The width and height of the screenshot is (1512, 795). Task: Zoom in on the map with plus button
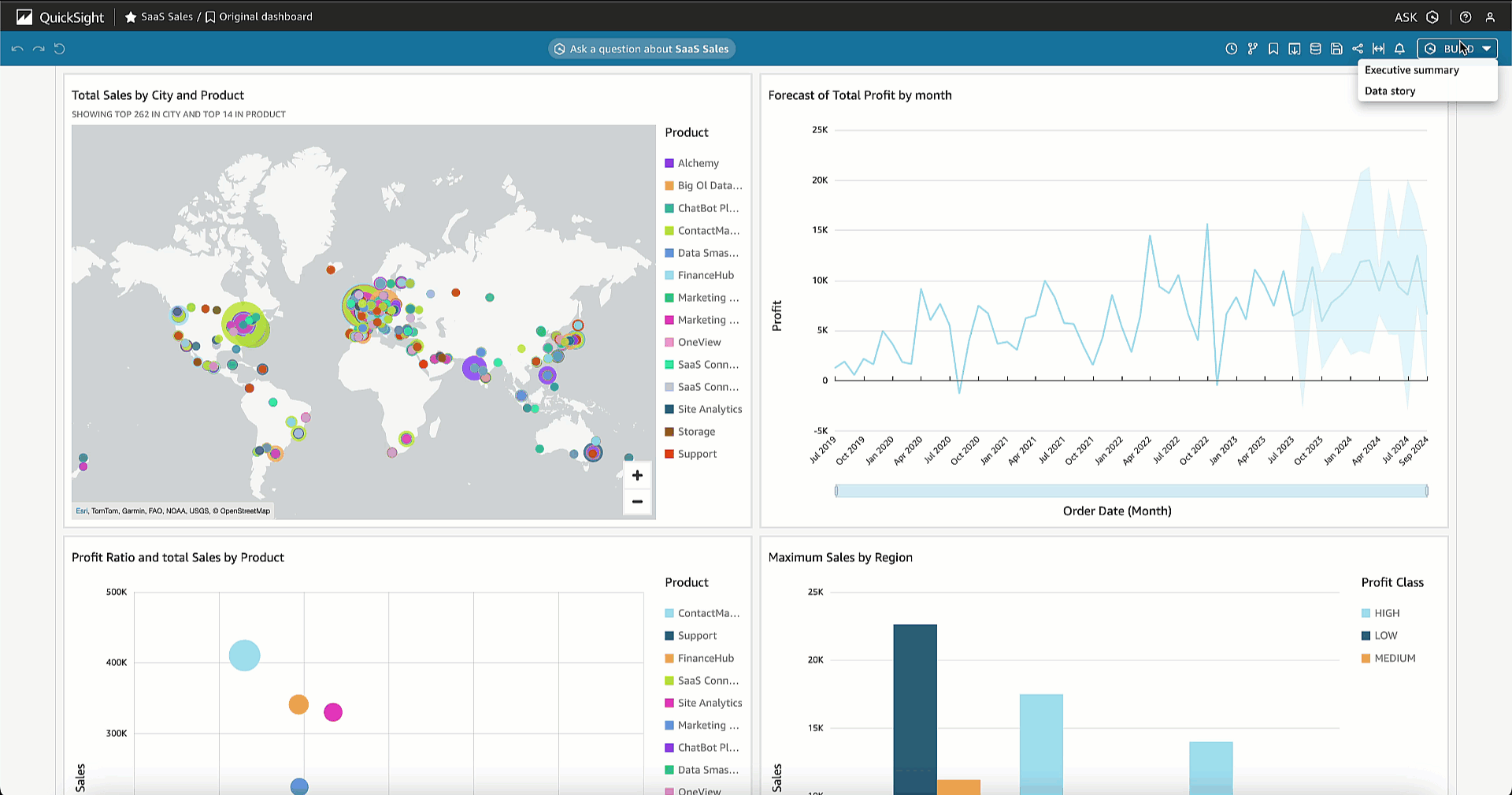click(x=637, y=475)
